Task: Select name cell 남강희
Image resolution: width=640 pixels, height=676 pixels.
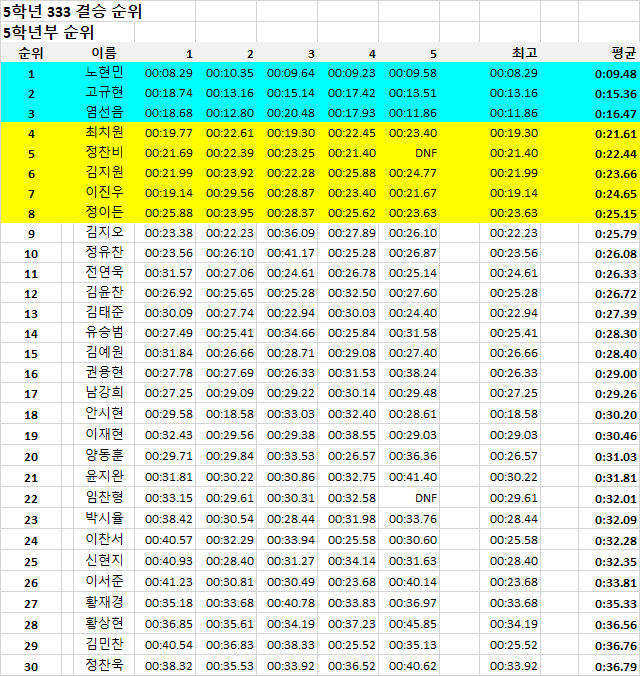Action: click(x=104, y=392)
